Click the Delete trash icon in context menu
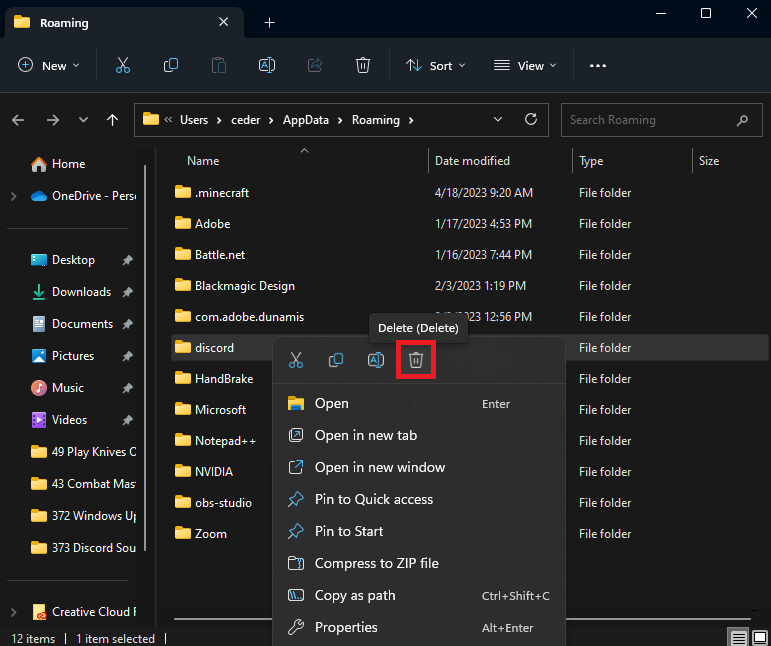The width and height of the screenshot is (771, 646). (416, 360)
